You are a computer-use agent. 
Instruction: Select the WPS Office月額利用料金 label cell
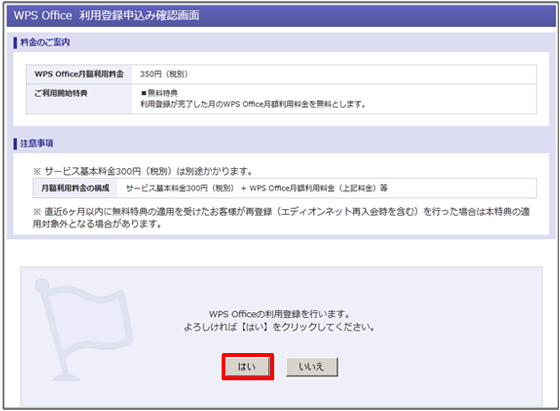point(79,74)
